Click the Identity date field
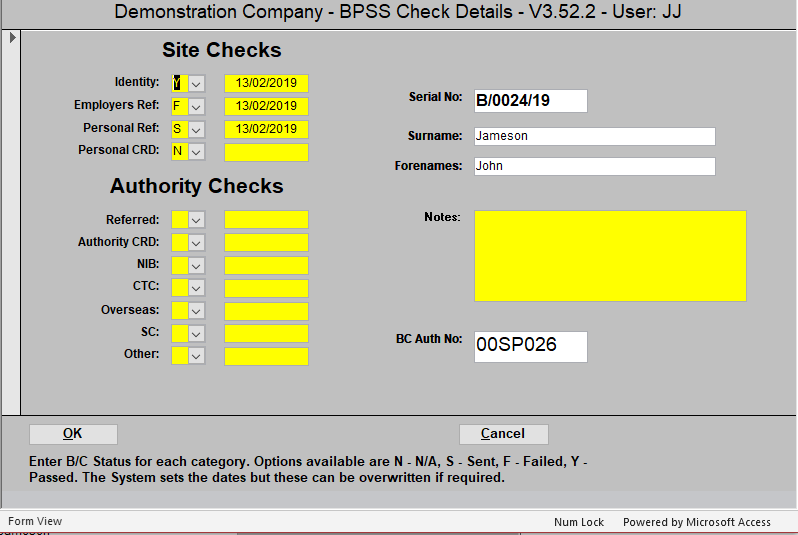798x535 pixels. [266, 83]
